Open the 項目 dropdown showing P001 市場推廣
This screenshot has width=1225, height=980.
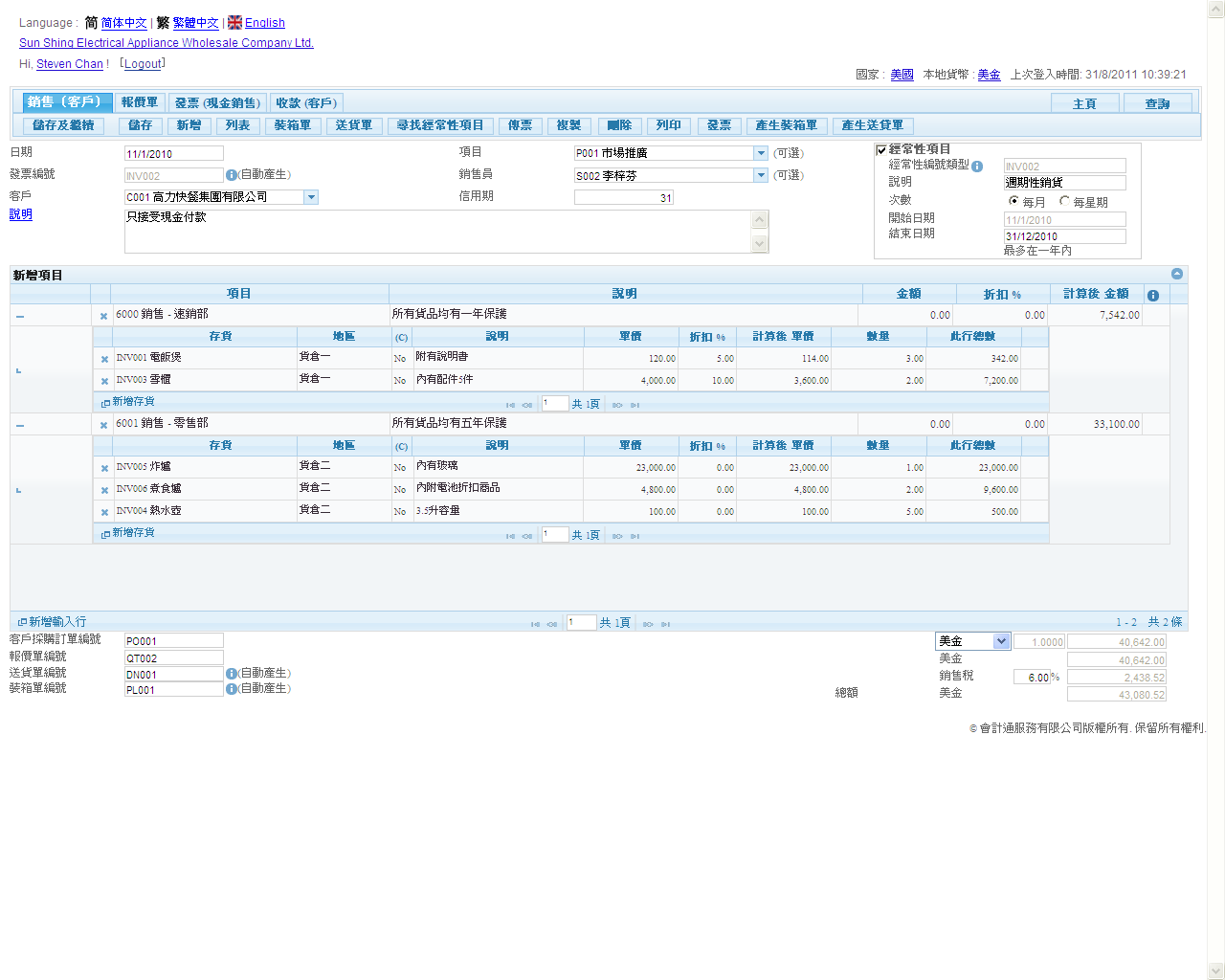[761, 153]
